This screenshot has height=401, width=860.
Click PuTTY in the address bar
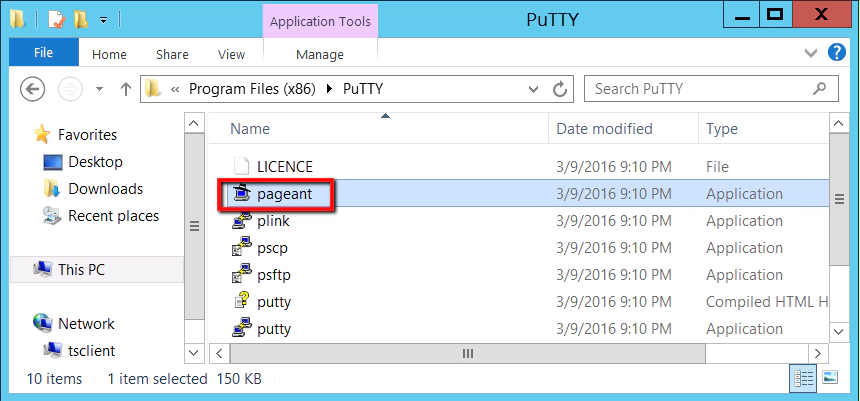coord(363,89)
